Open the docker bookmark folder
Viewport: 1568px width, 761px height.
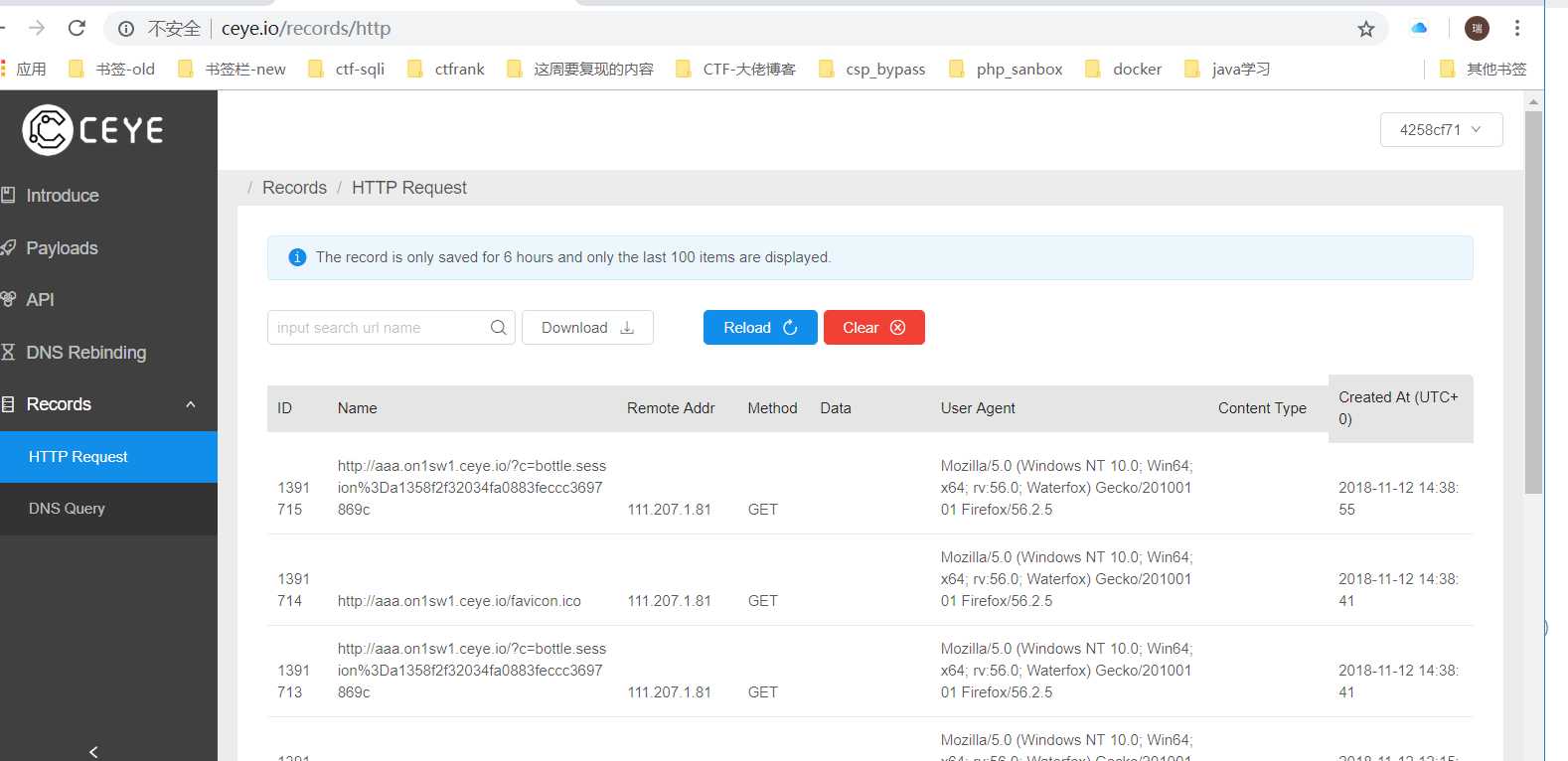pyautogui.click(x=1123, y=69)
